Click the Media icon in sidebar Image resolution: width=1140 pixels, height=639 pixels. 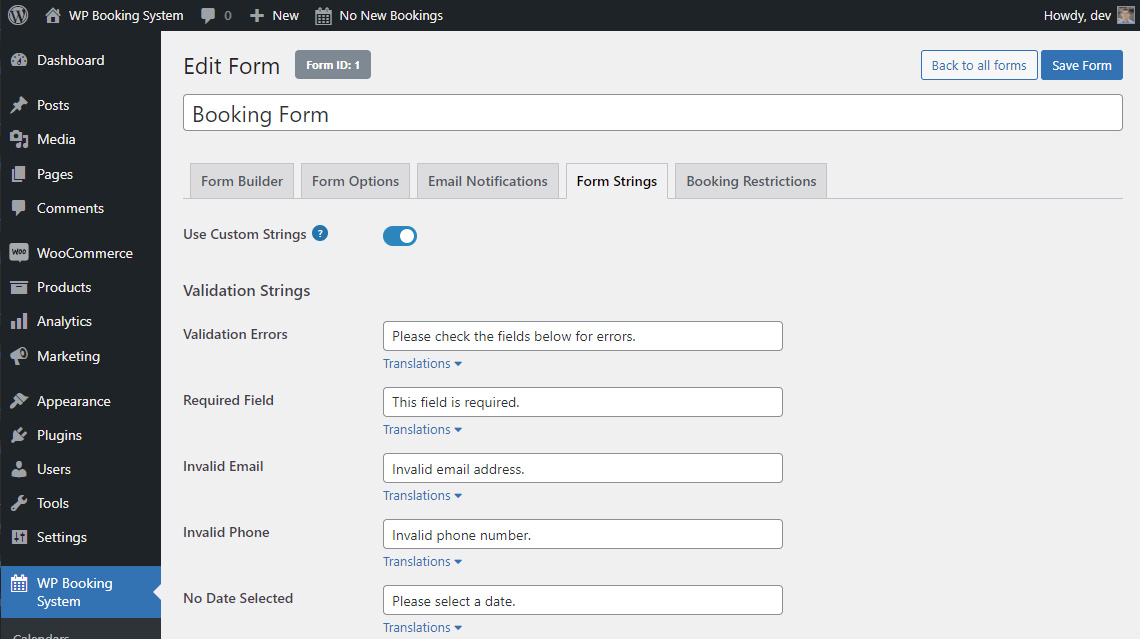[20, 140]
